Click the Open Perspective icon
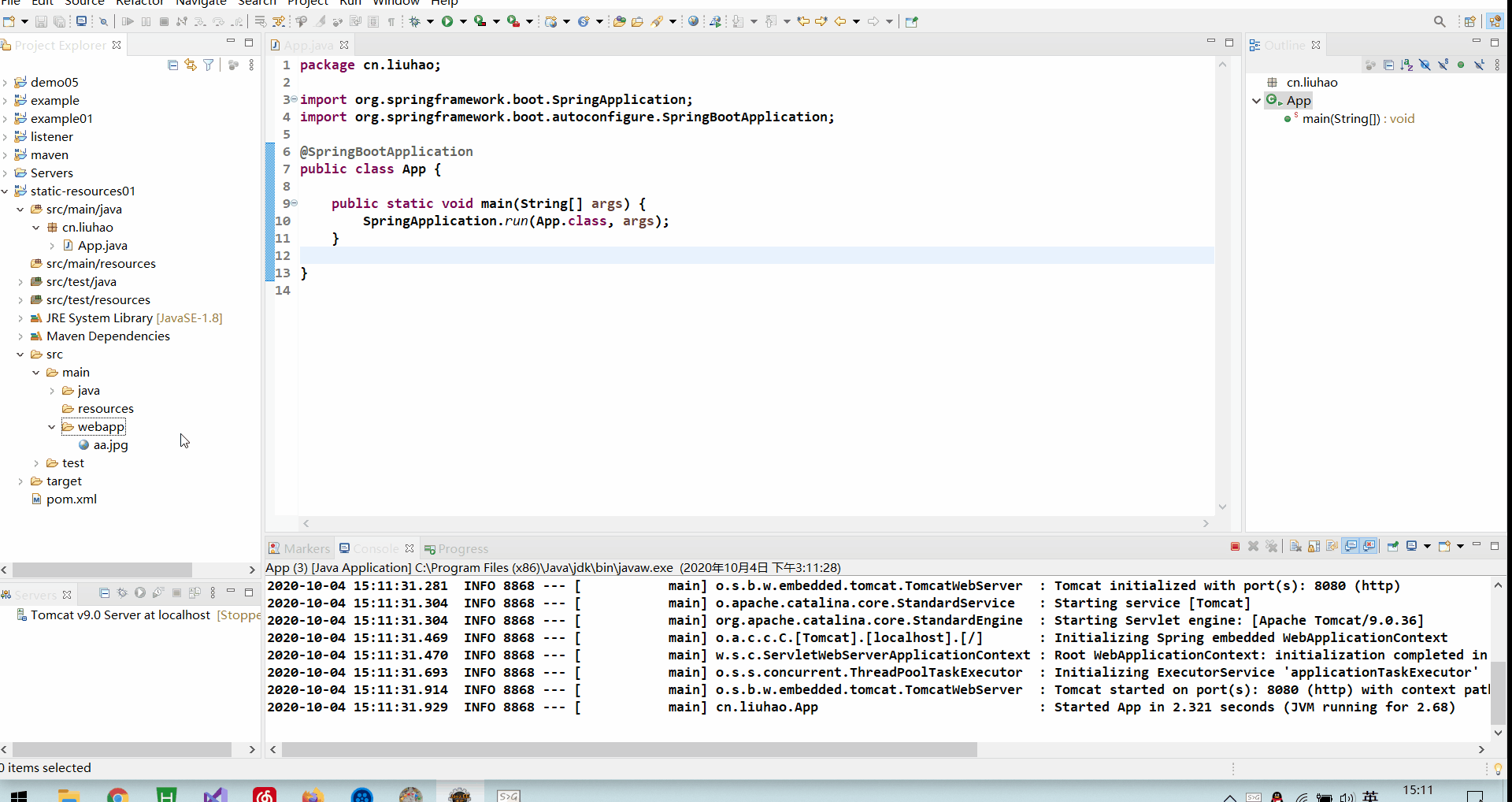This screenshot has height=802, width=1512. click(x=1469, y=21)
